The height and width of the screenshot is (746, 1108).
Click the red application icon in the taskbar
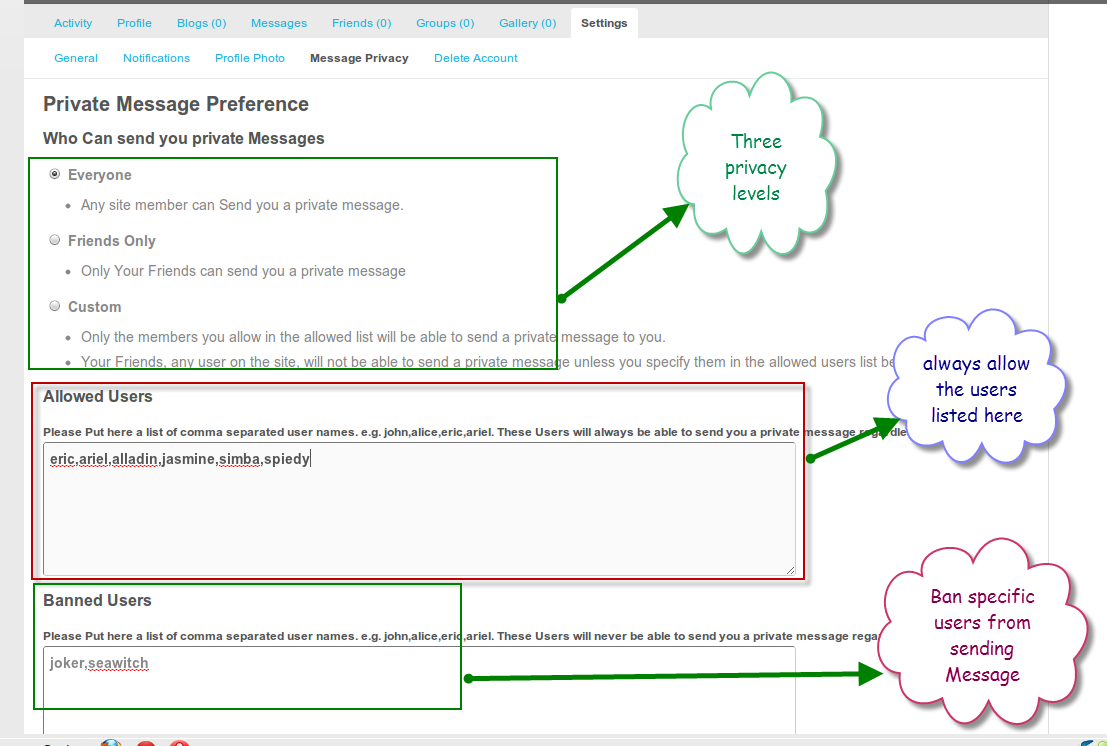[x=145, y=742]
